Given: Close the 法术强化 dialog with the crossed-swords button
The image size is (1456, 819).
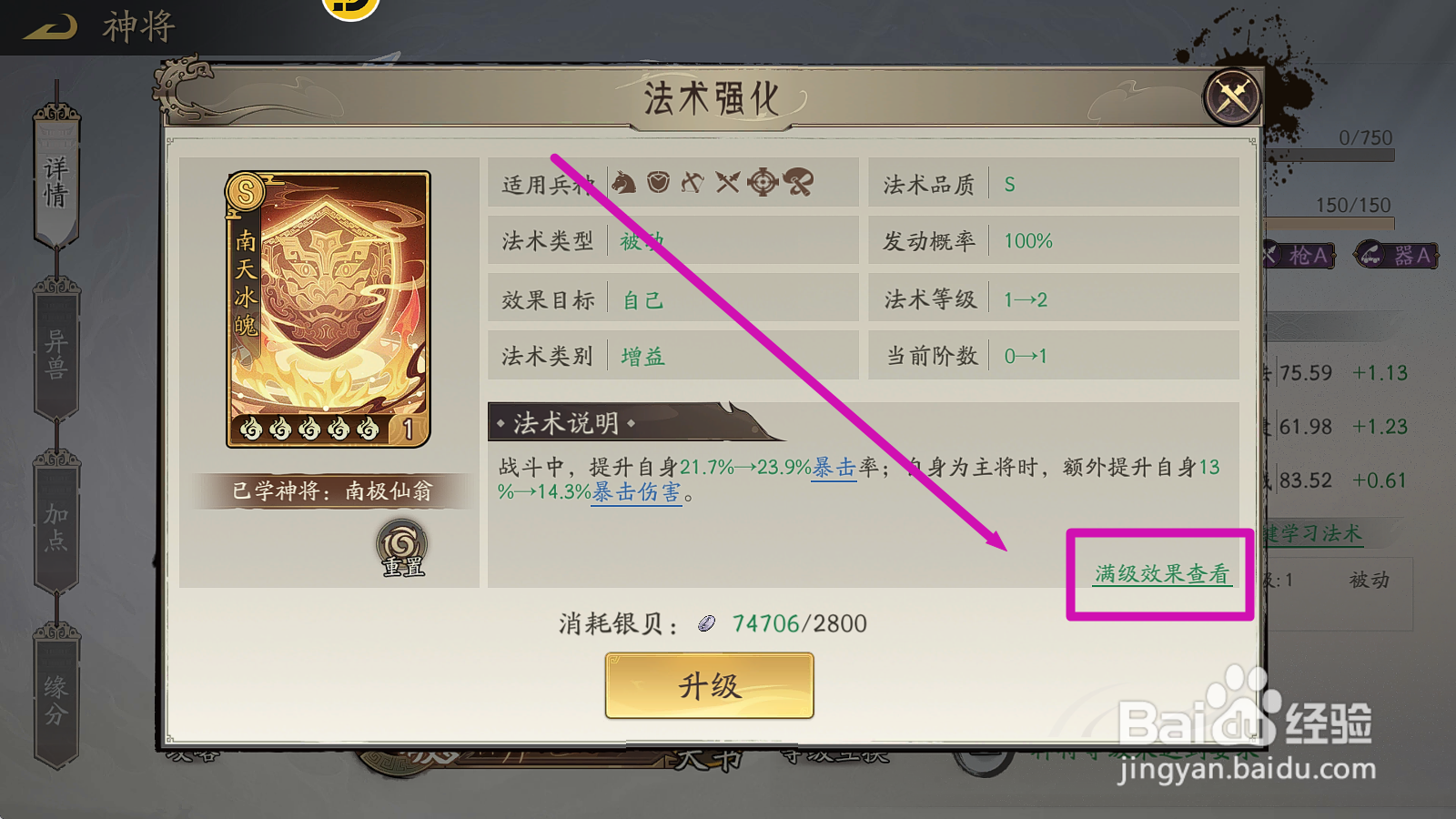Looking at the screenshot, I should [x=1232, y=96].
